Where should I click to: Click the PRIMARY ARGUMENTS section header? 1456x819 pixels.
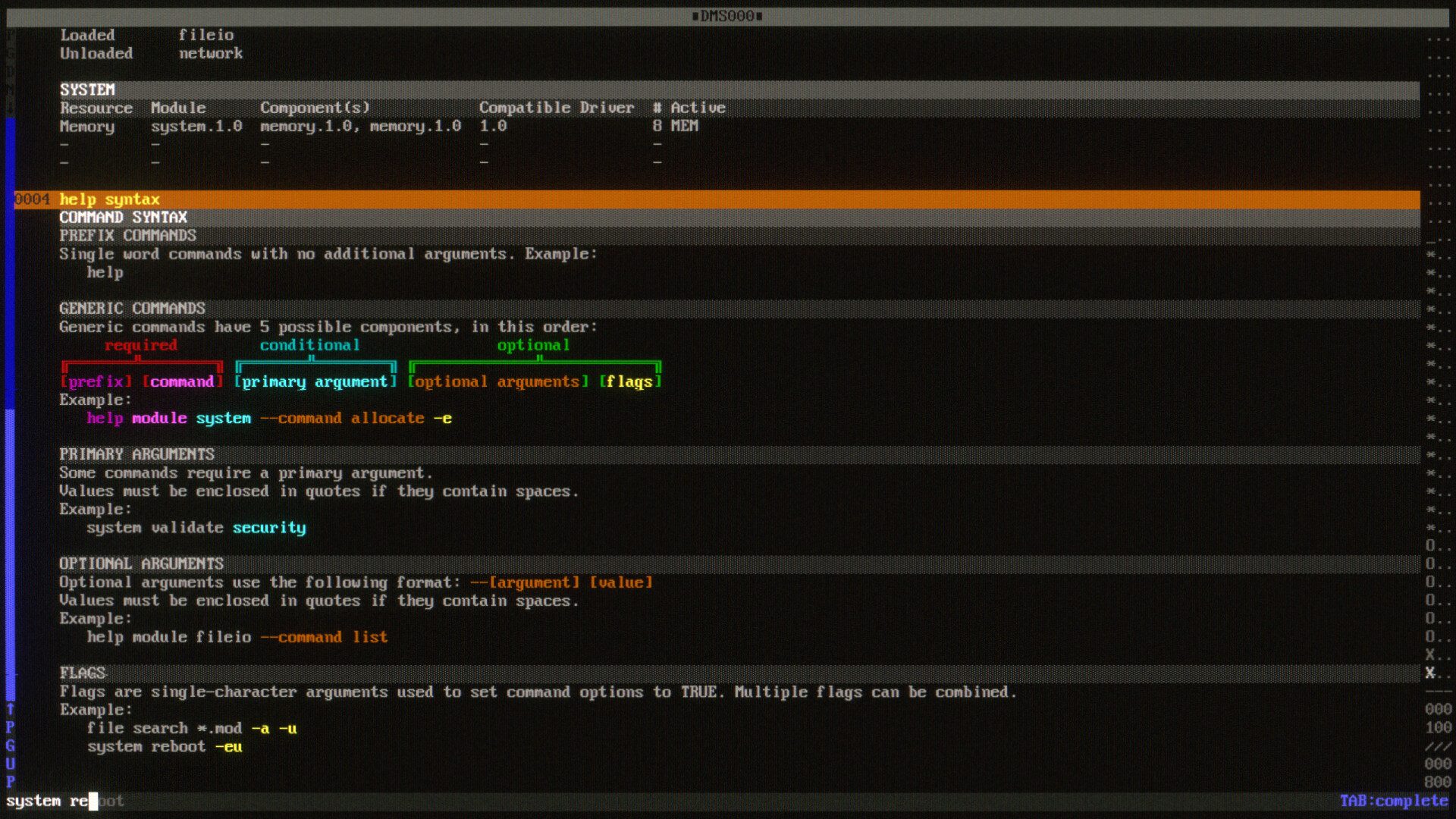point(137,454)
